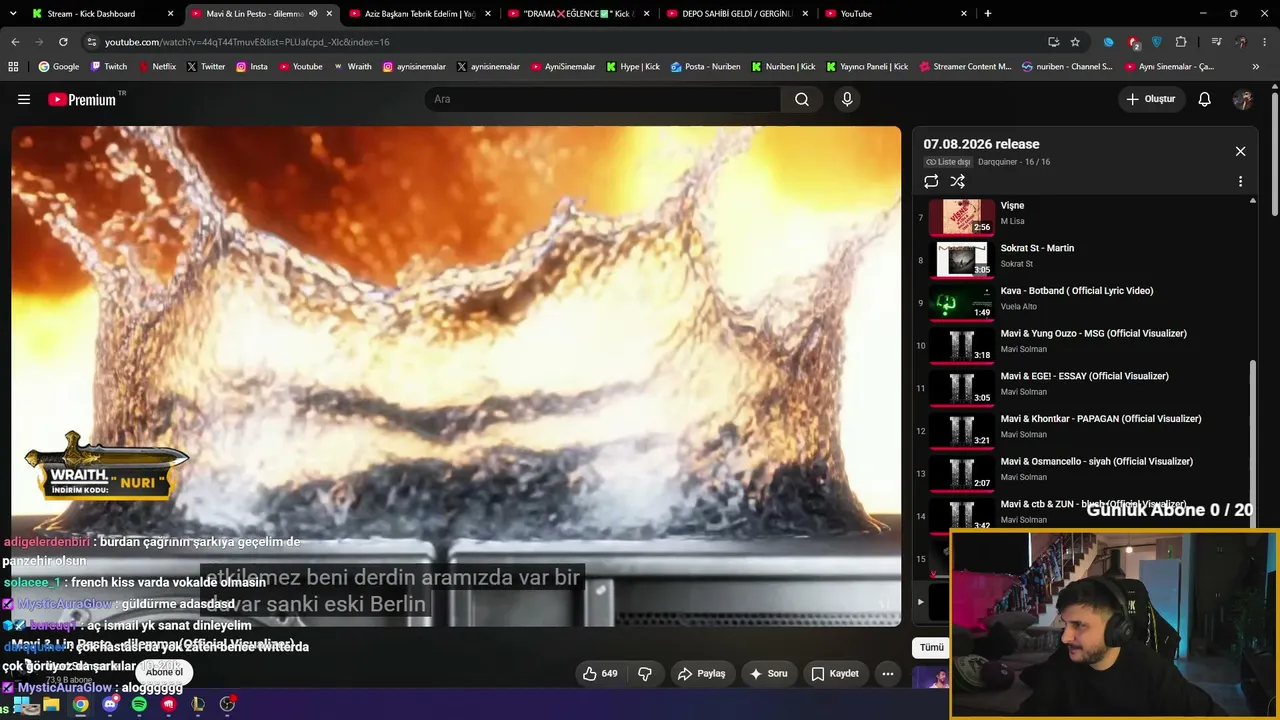Open the red app taskbar icon after Spotify
This screenshot has height=720, width=1280.
(168, 704)
